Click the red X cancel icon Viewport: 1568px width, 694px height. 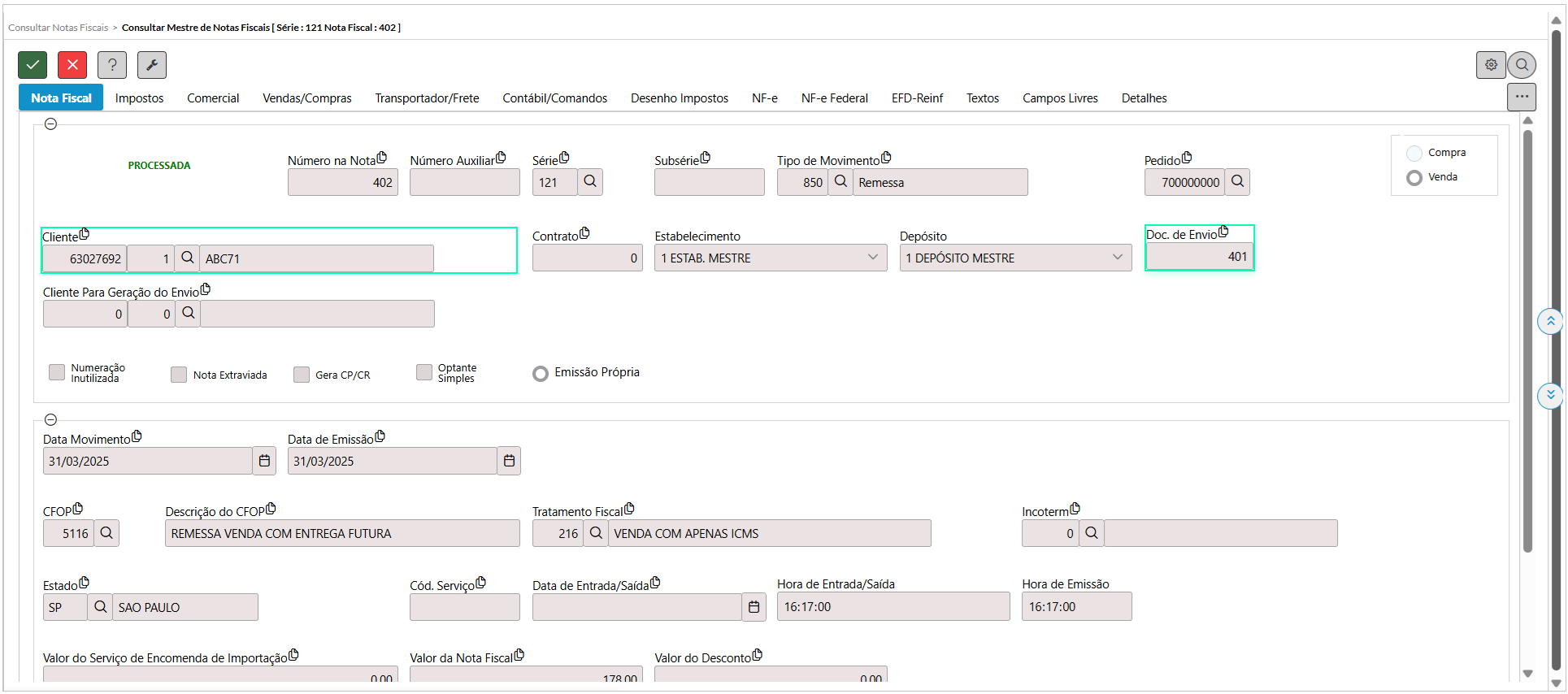click(x=72, y=65)
